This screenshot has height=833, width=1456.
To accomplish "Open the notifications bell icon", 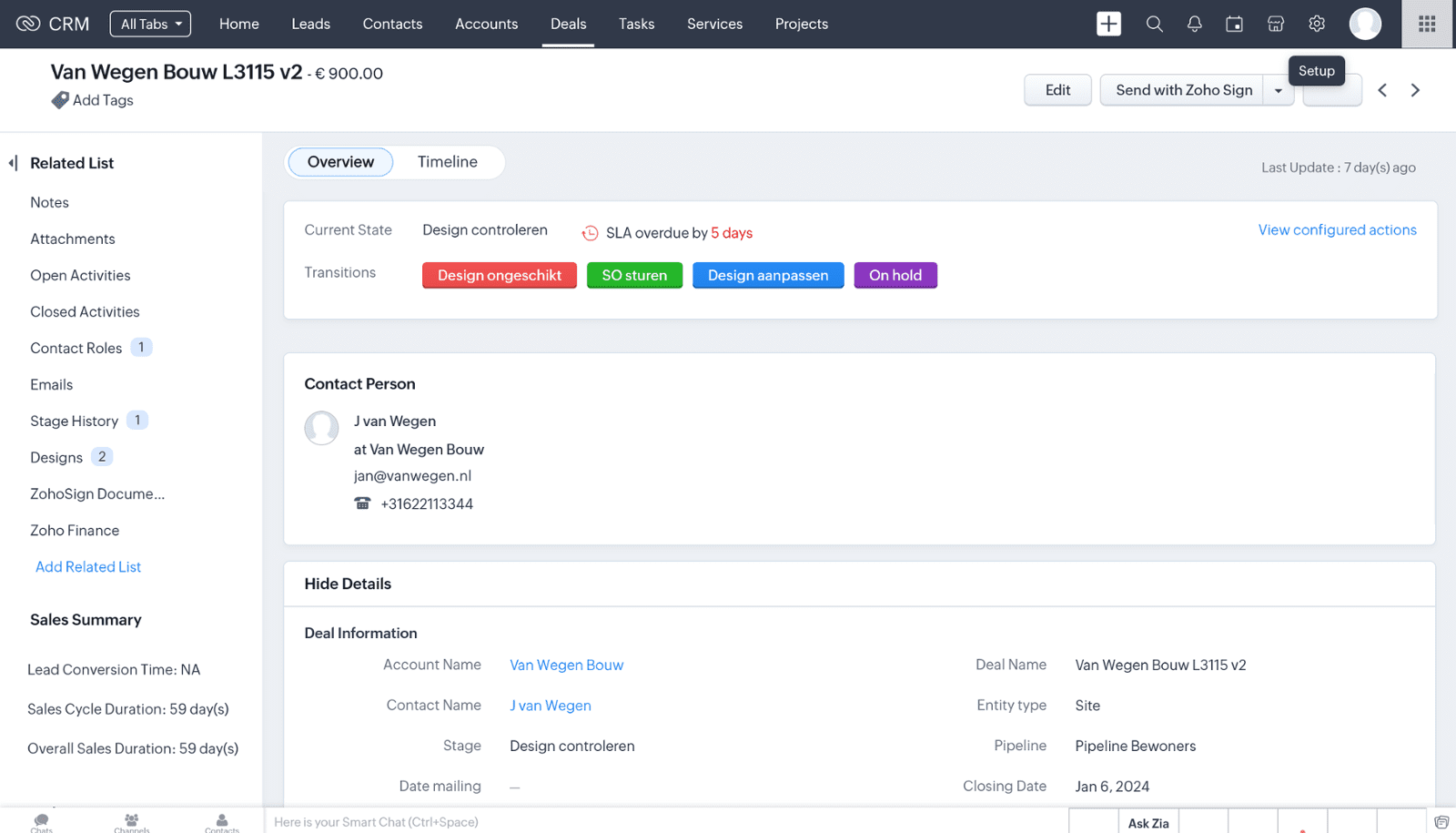I will click(1194, 24).
